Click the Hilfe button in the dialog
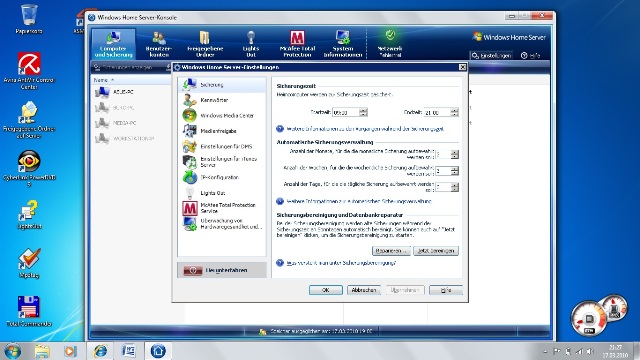Screen dimensions: 640x360 point(446,290)
